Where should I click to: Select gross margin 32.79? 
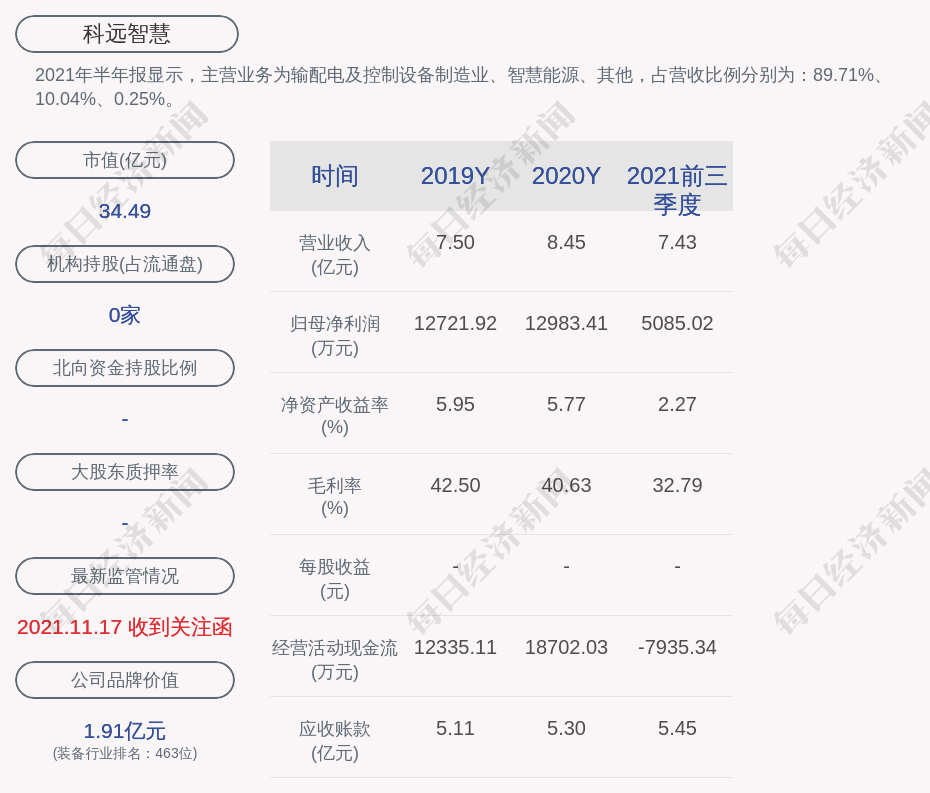677,485
